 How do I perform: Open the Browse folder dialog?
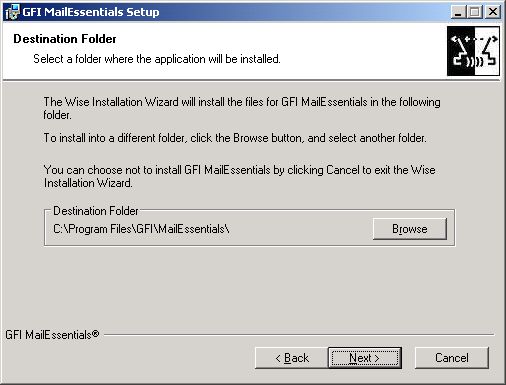pos(410,229)
